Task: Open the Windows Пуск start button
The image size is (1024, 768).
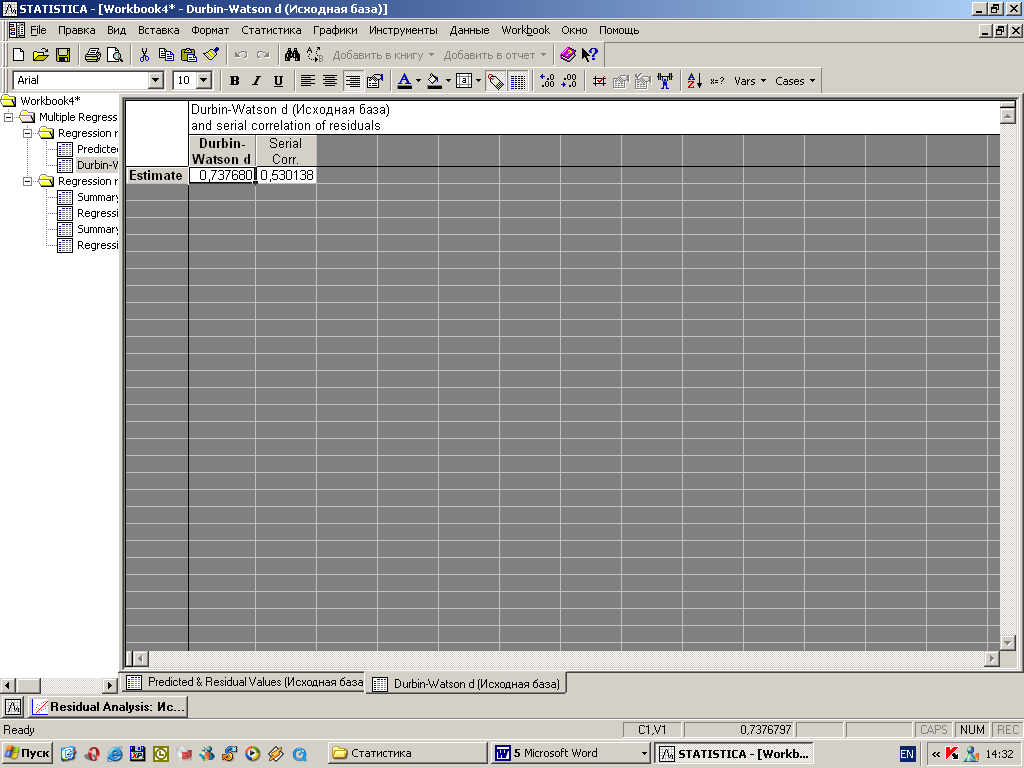Action: pyautogui.click(x=27, y=753)
